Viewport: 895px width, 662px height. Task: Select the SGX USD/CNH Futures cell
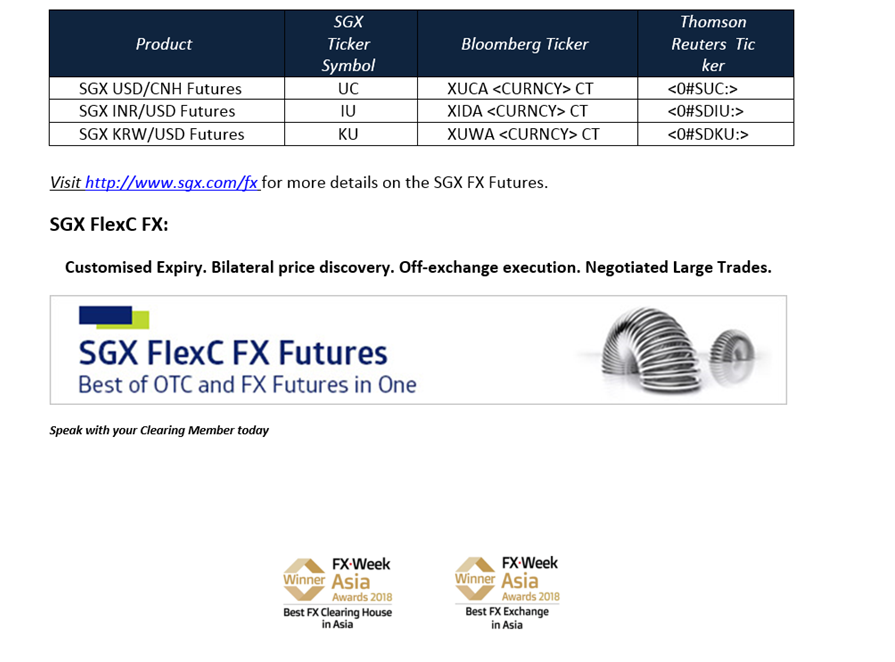[x=167, y=88]
